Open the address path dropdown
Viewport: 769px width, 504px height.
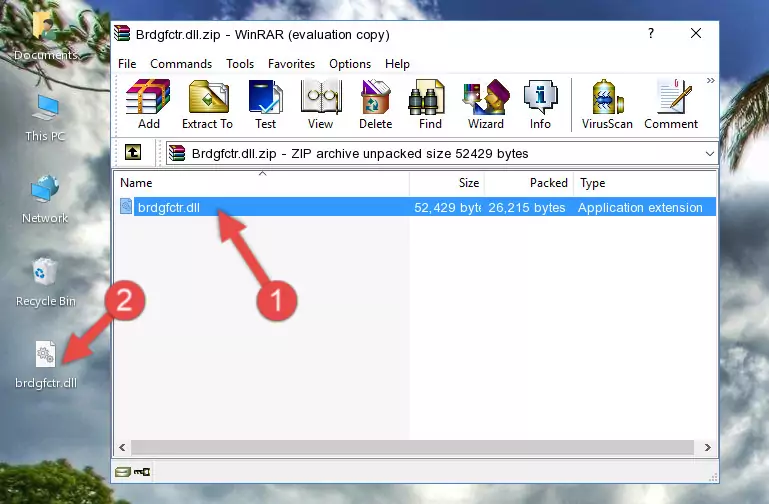click(x=709, y=153)
